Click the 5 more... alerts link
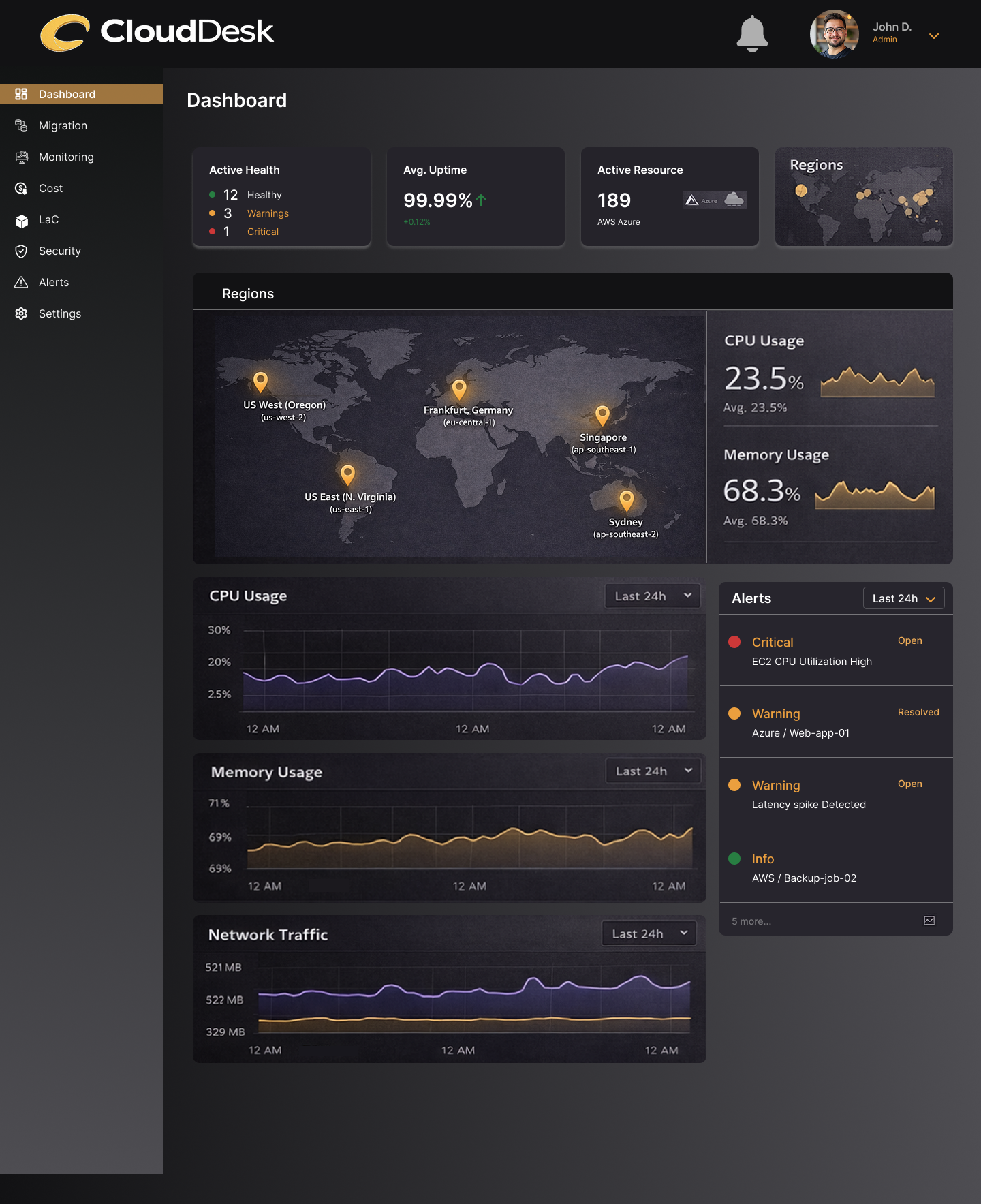This screenshot has height=1204, width=981. tap(751, 921)
